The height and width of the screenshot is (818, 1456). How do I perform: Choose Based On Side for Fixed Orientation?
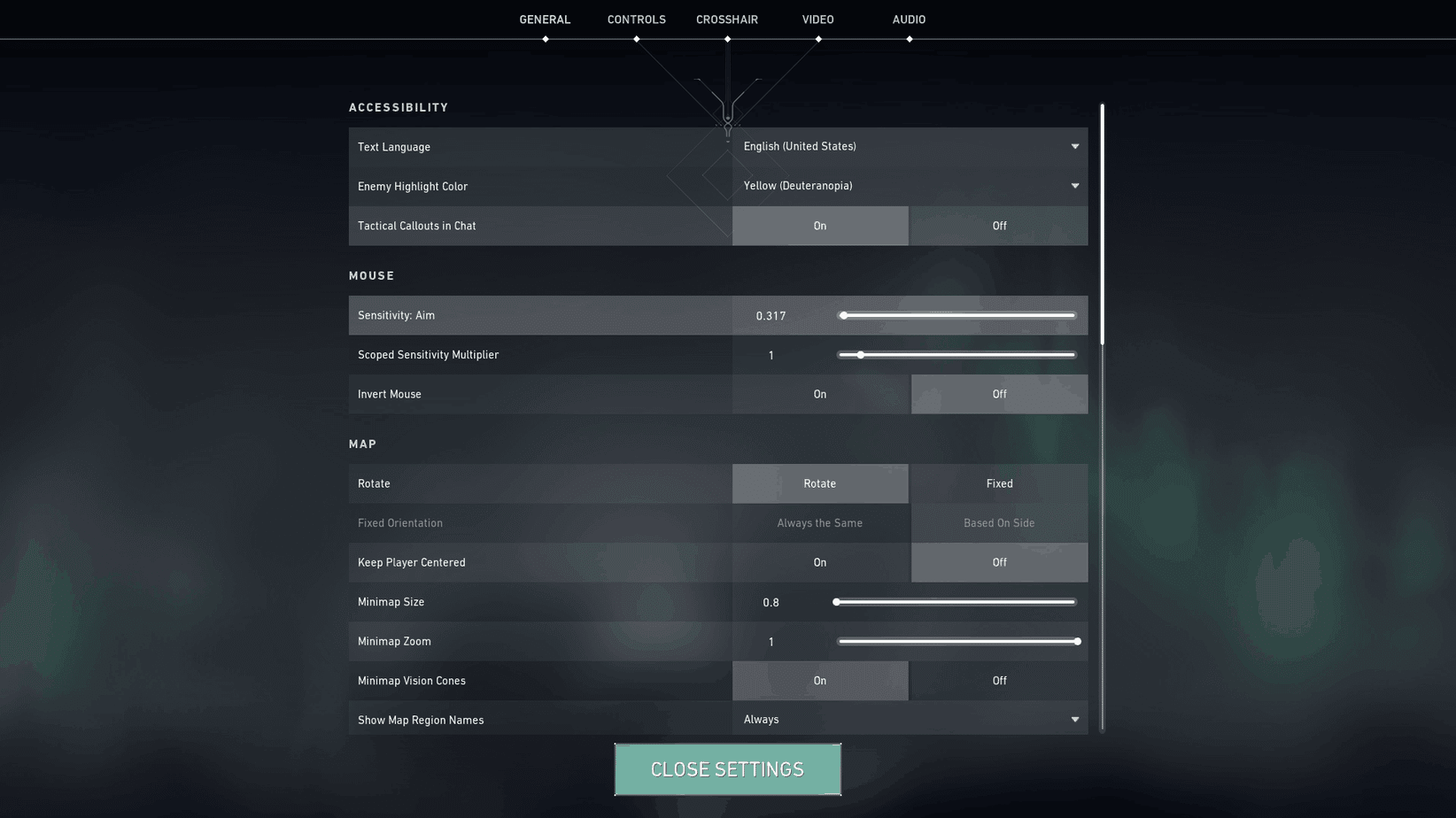click(x=999, y=523)
